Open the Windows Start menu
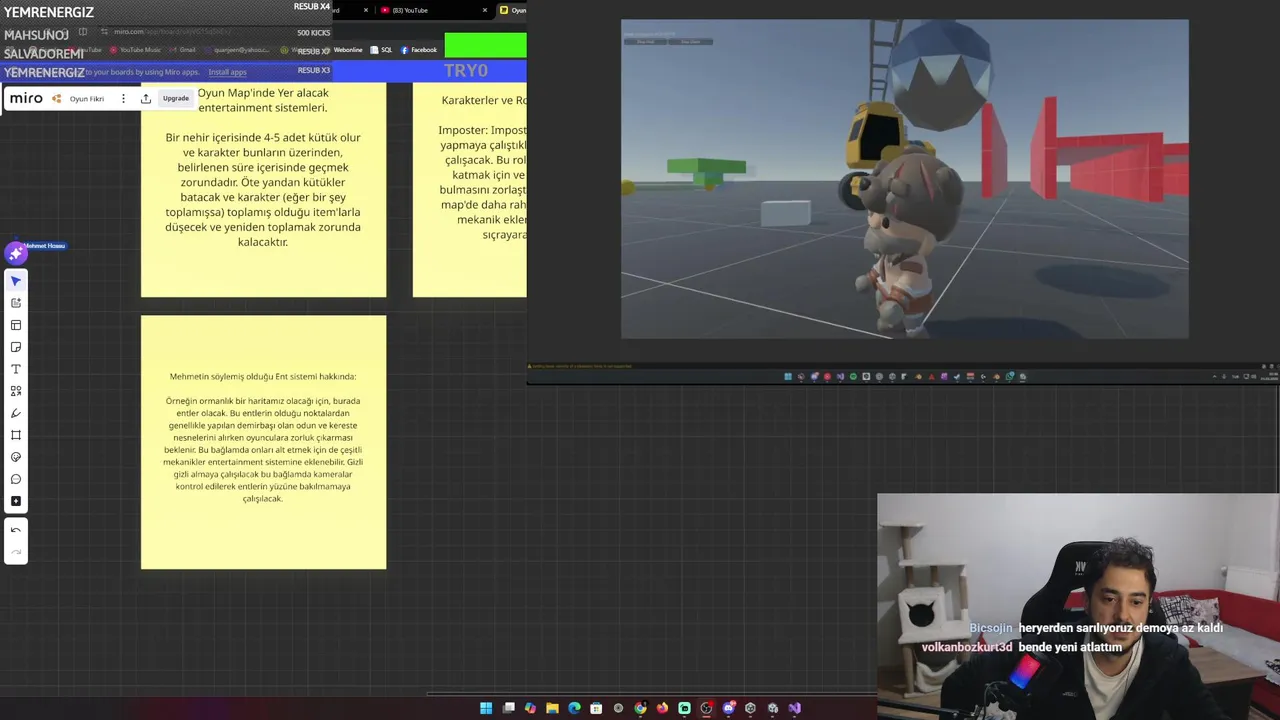 coord(486,708)
